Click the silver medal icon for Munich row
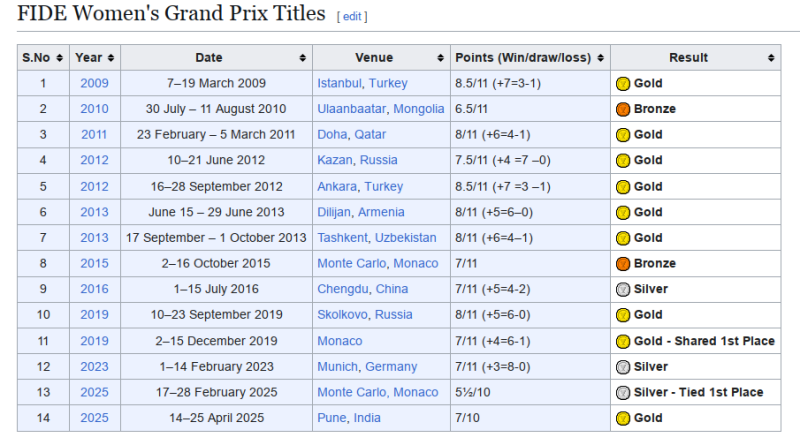 pos(622,367)
